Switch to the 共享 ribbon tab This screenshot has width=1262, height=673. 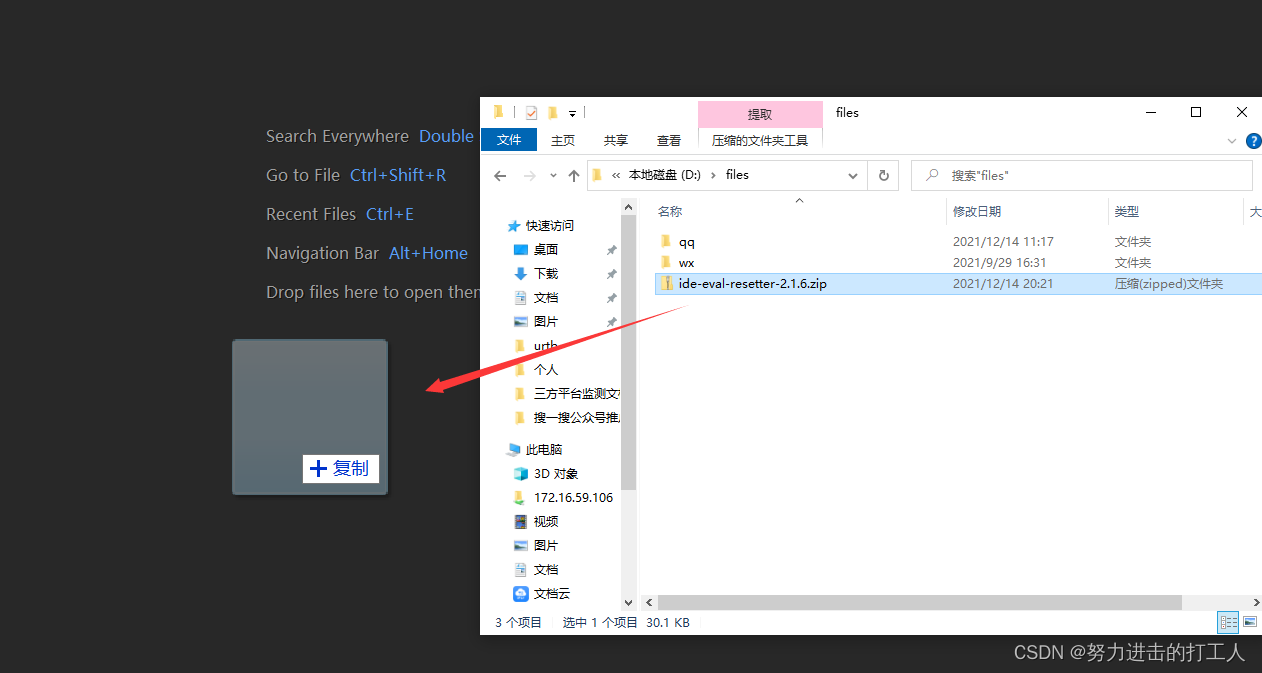pyautogui.click(x=616, y=140)
